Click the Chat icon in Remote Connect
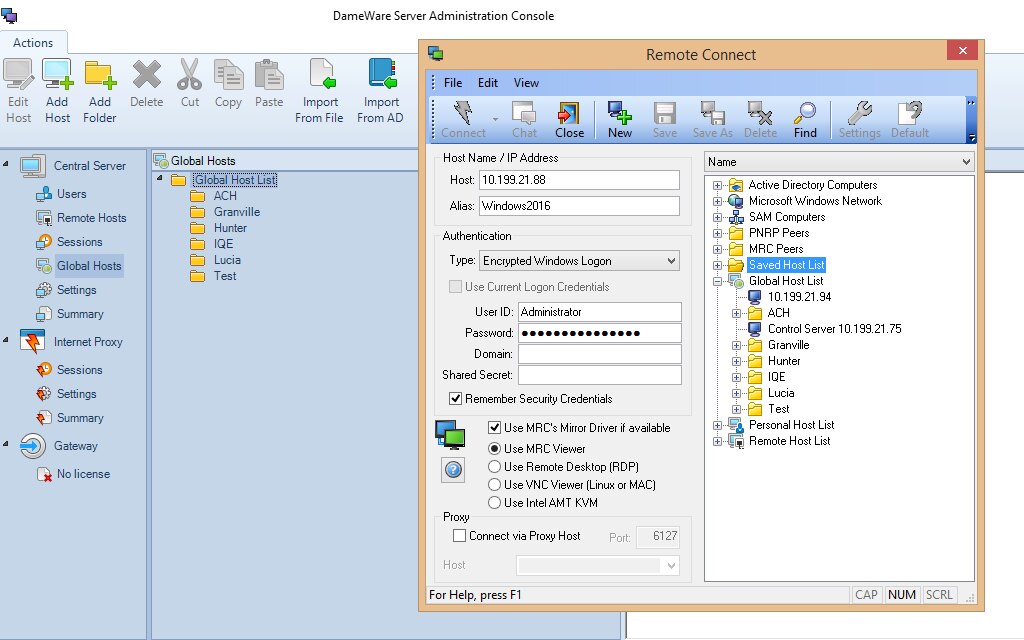The height and width of the screenshot is (640, 1024). [x=523, y=118]
